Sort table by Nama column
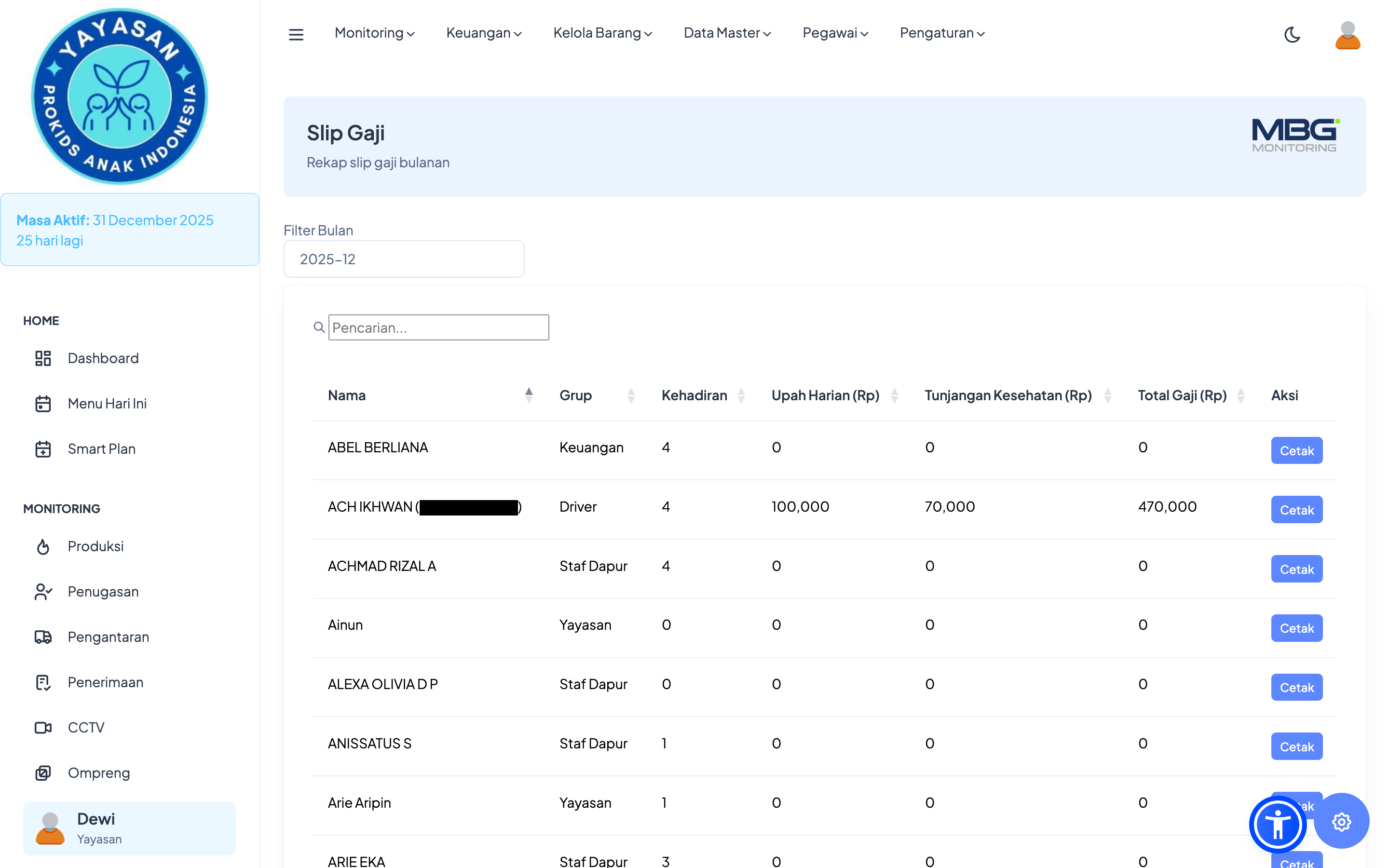 347,395
